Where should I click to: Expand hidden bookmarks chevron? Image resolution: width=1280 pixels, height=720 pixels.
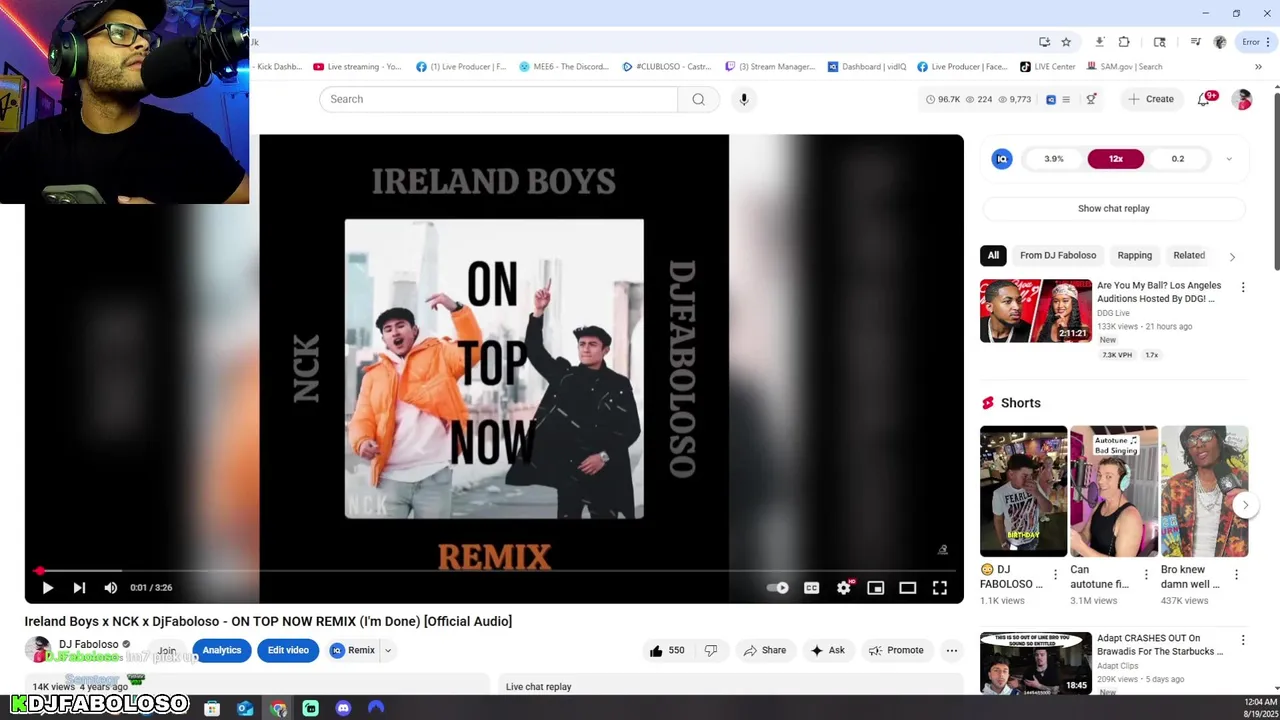[1258, 67]
